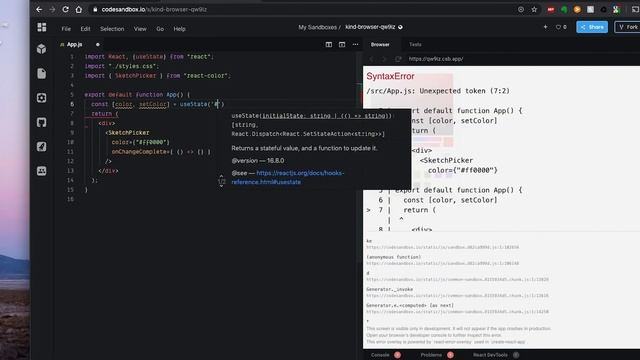Like the sandbox with the heart icon
The height and width of the screenshot is (360, 640).
(x=558, y=27)
